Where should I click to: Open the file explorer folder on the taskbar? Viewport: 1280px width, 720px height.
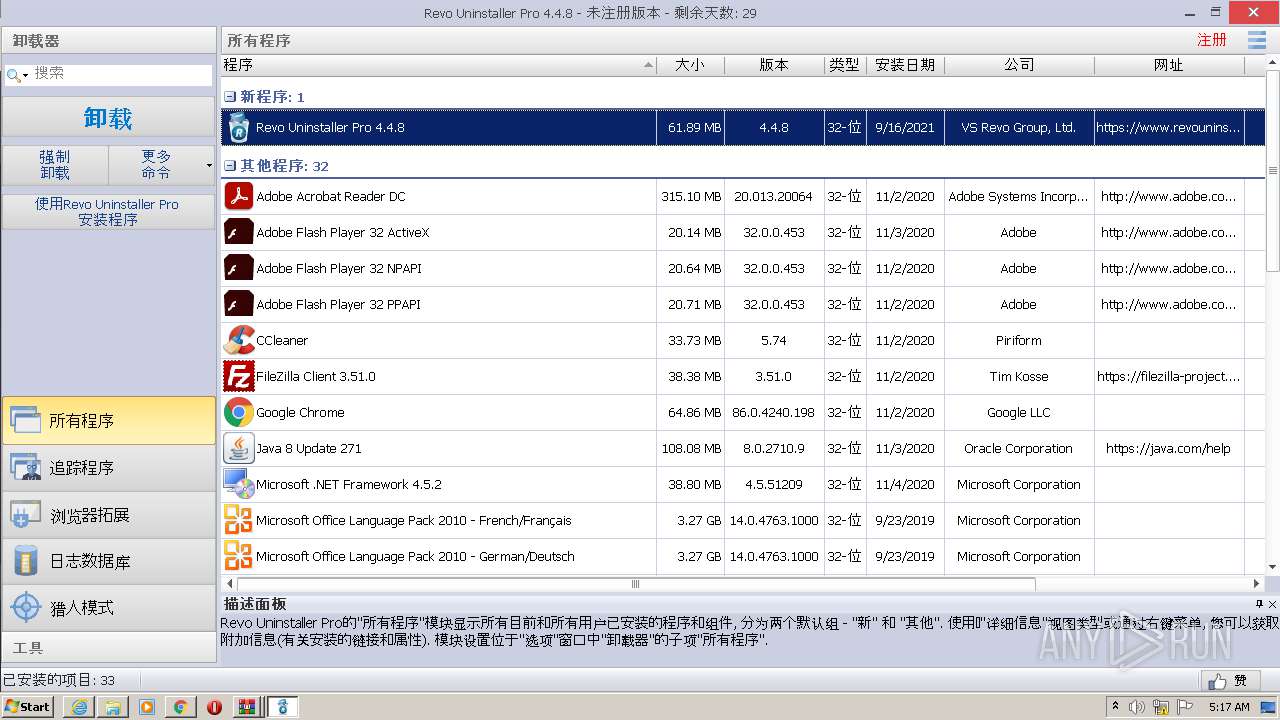(x=113, y=707)
